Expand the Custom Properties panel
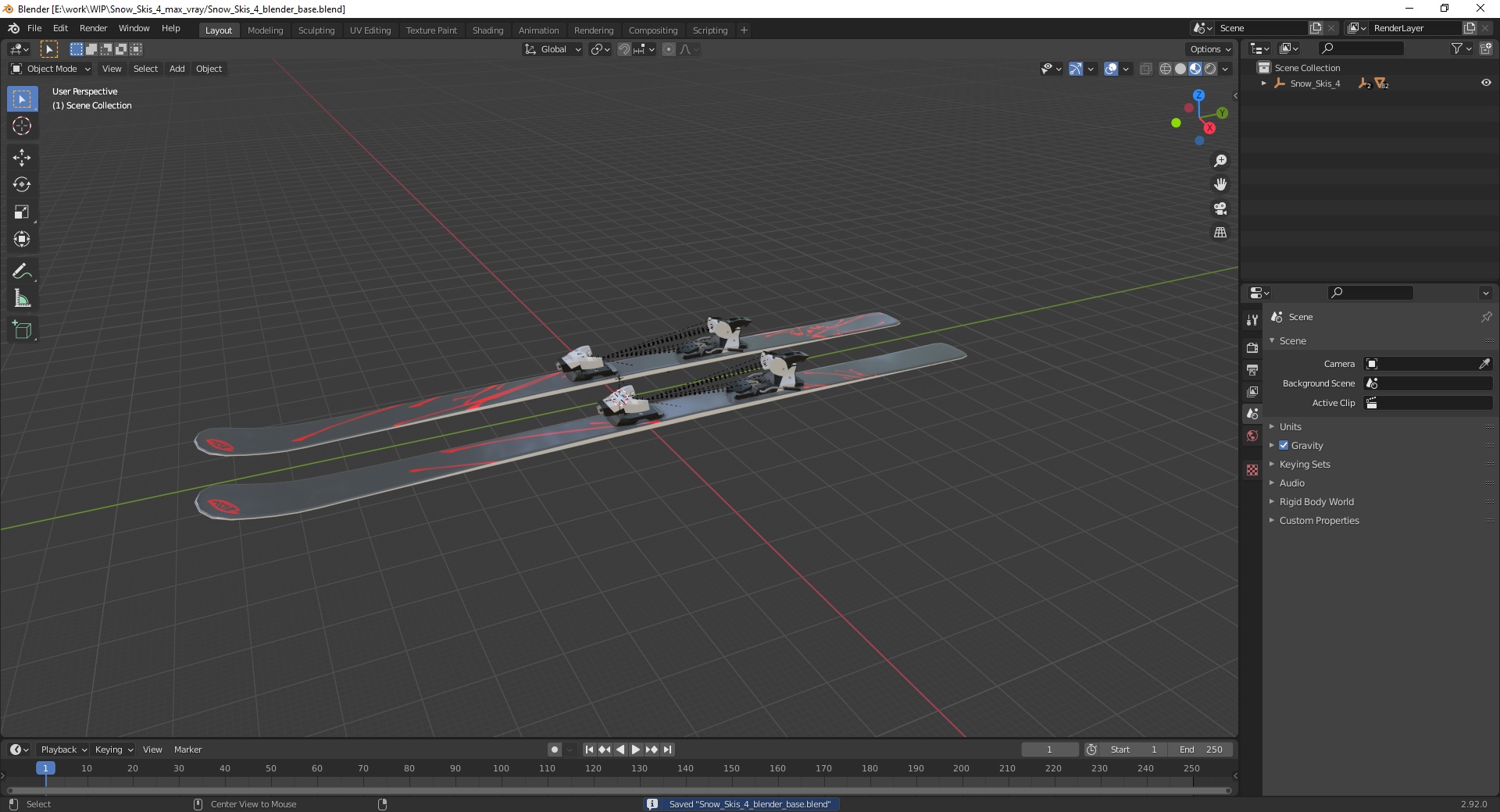1500x812 pixels. point(1319,520)
